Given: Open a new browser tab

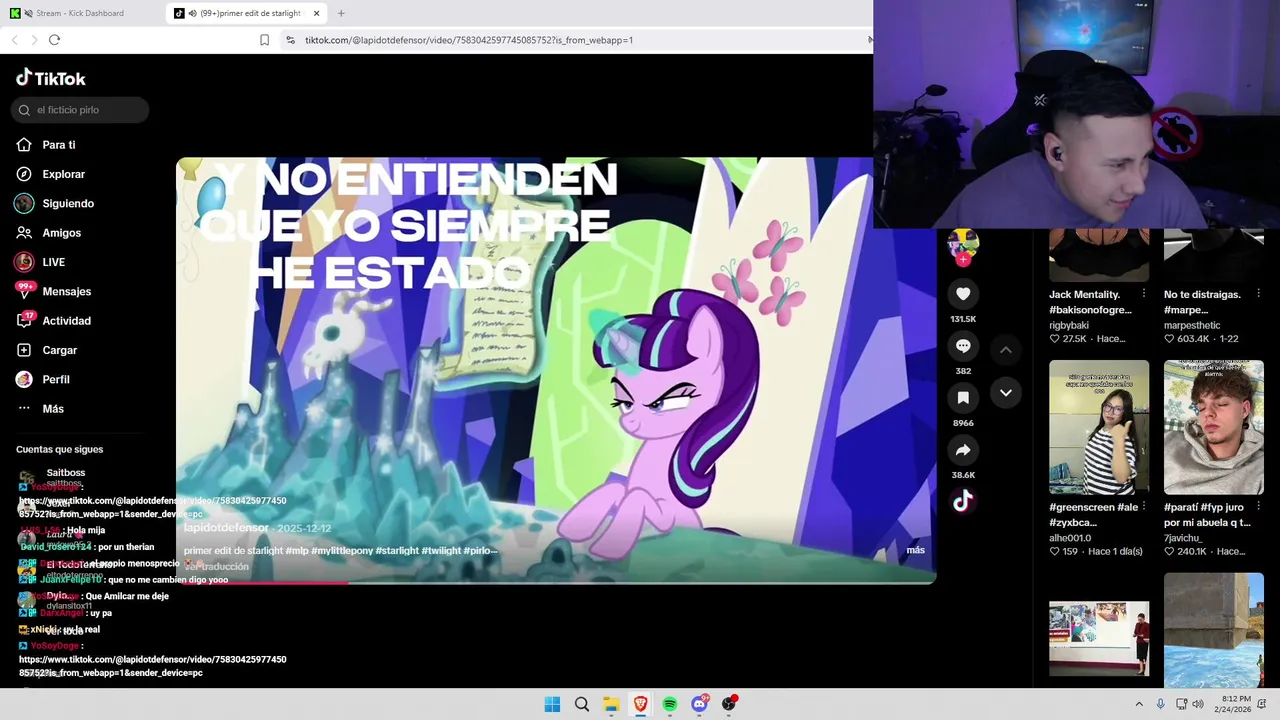Looking at the screenshot, I should click(x=341, y=13).
